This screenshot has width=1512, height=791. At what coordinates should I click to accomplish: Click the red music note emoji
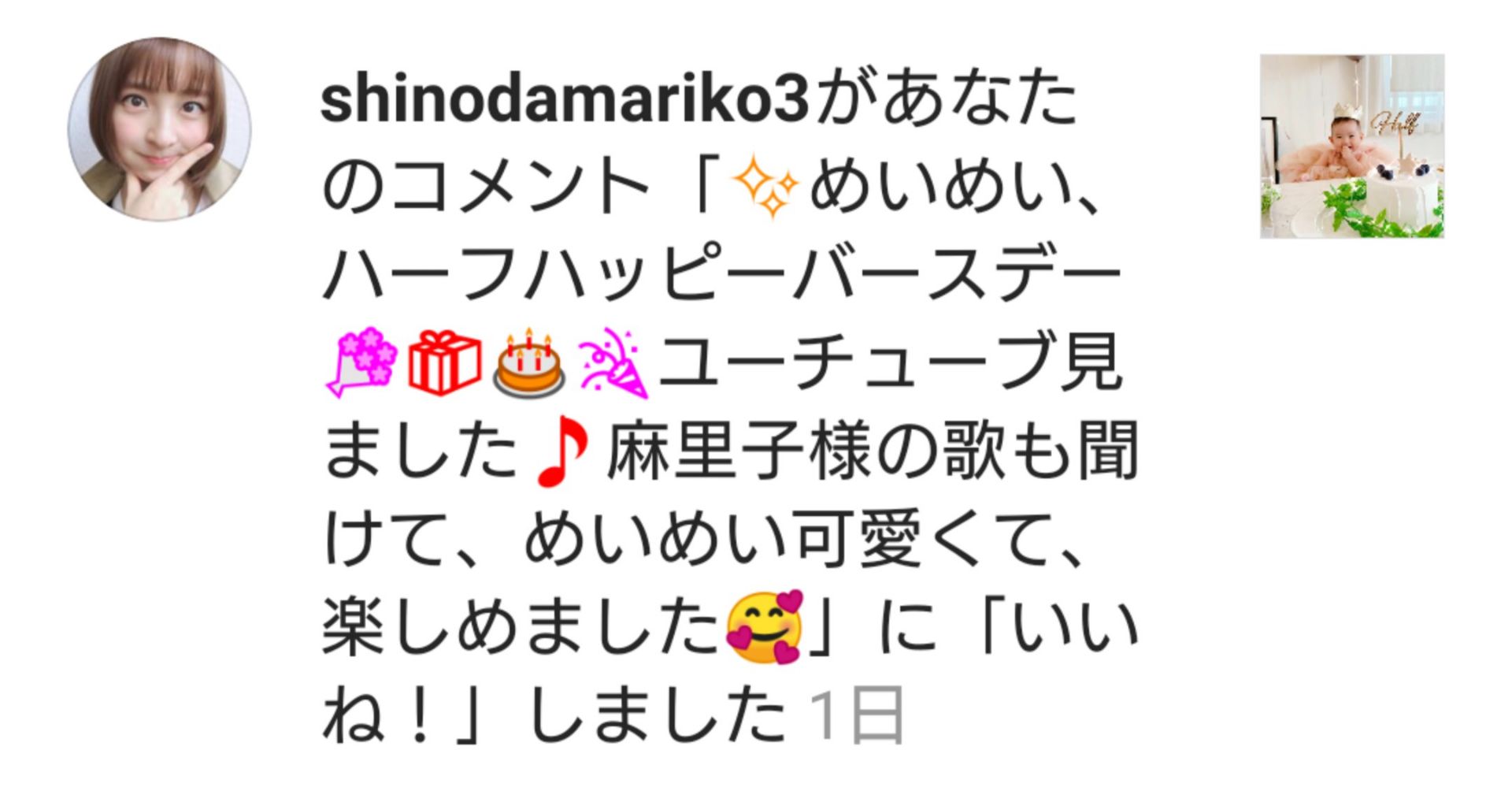point(561,452)
